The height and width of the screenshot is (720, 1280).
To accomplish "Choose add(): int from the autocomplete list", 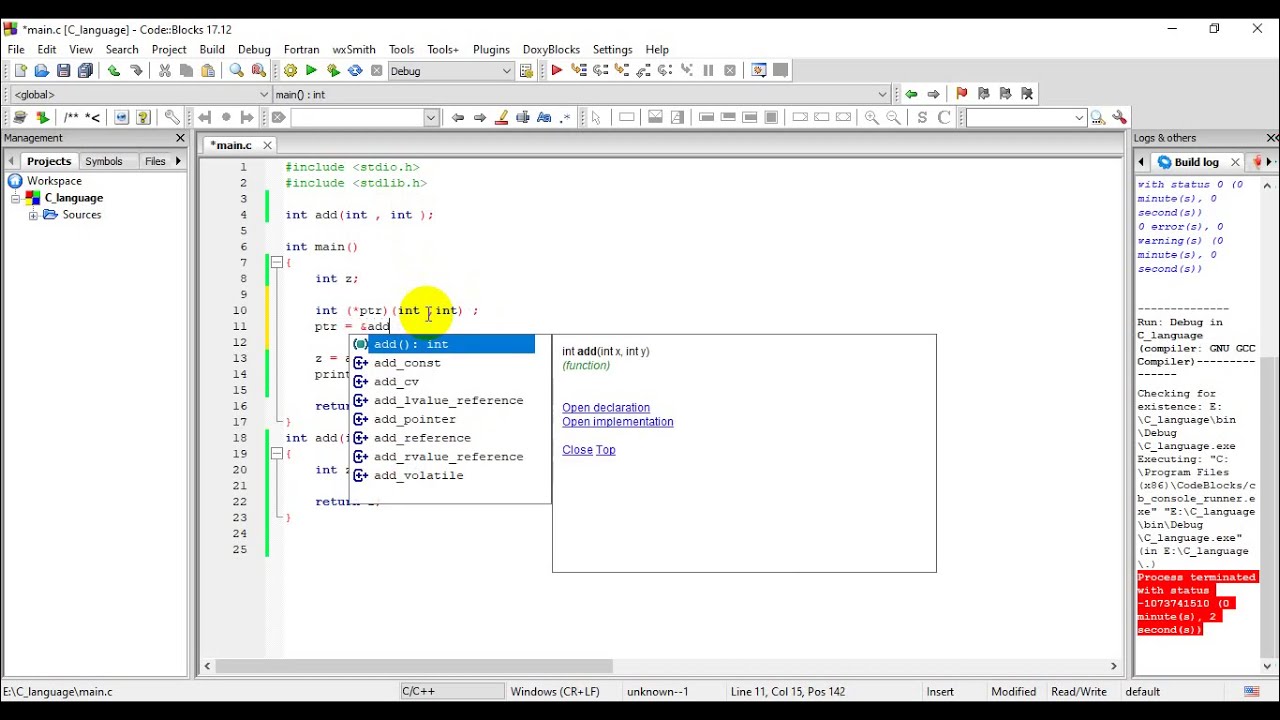I will pyautogui.click(x=443, y=344).
